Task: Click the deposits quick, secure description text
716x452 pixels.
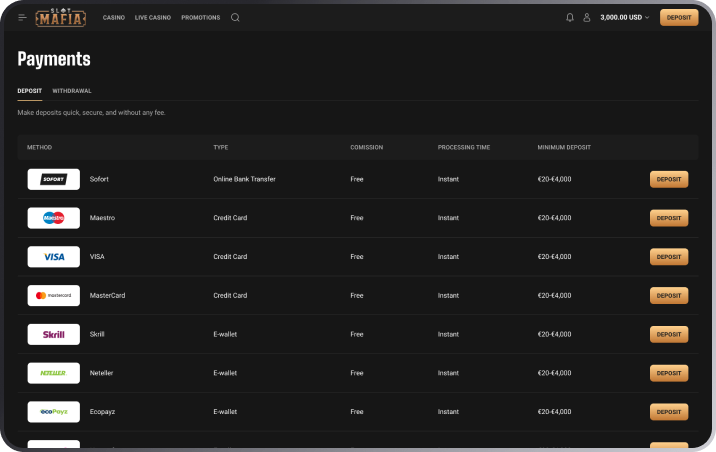Action: coord(91,112)
